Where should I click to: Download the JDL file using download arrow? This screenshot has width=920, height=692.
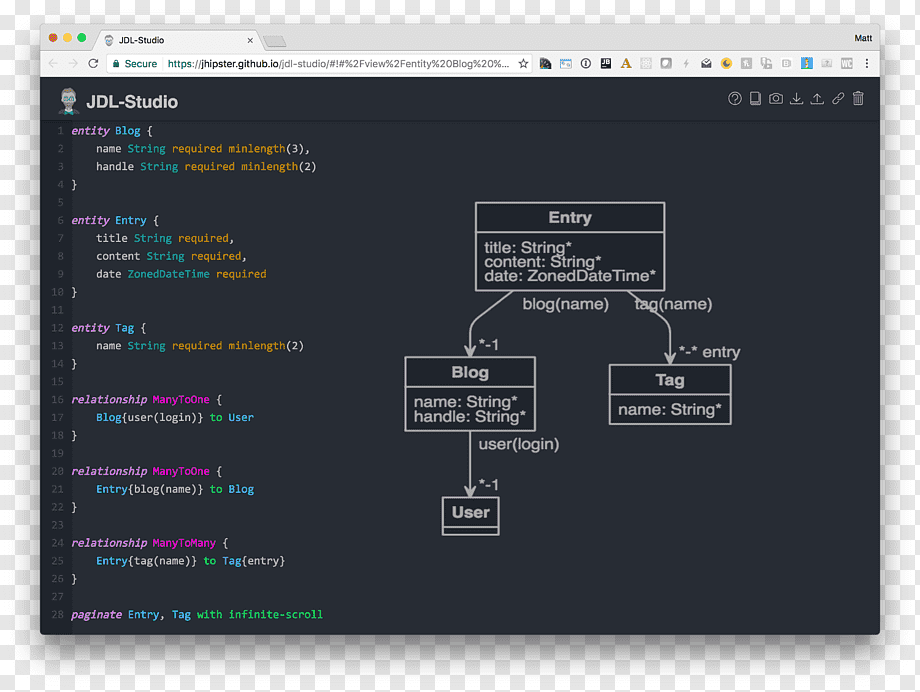[796, 99]
